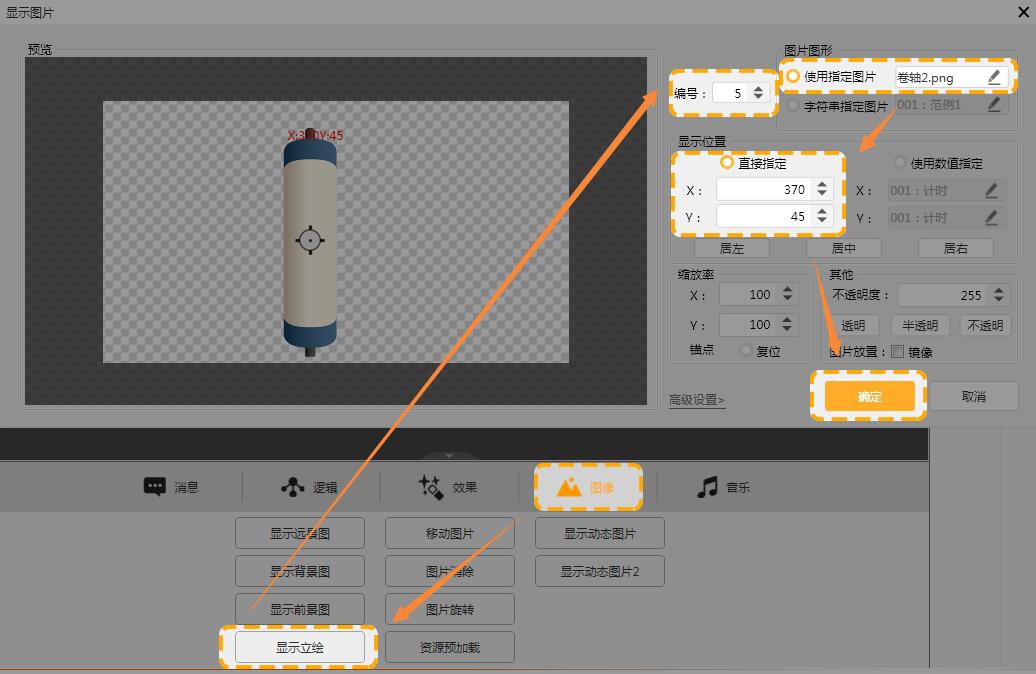
Task: Expand 高级设置 advanced settings link
Action: pos(697,400)
